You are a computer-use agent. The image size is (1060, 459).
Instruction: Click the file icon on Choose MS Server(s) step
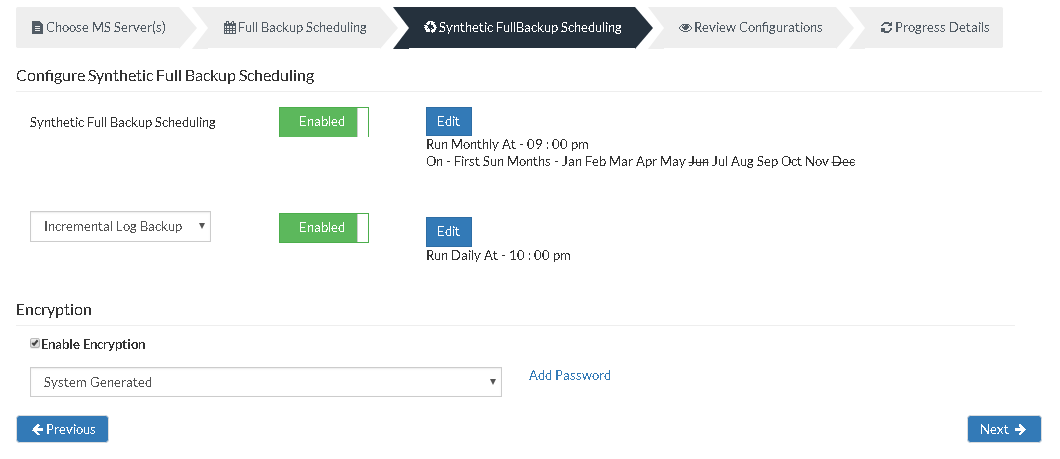coord(37,28)
